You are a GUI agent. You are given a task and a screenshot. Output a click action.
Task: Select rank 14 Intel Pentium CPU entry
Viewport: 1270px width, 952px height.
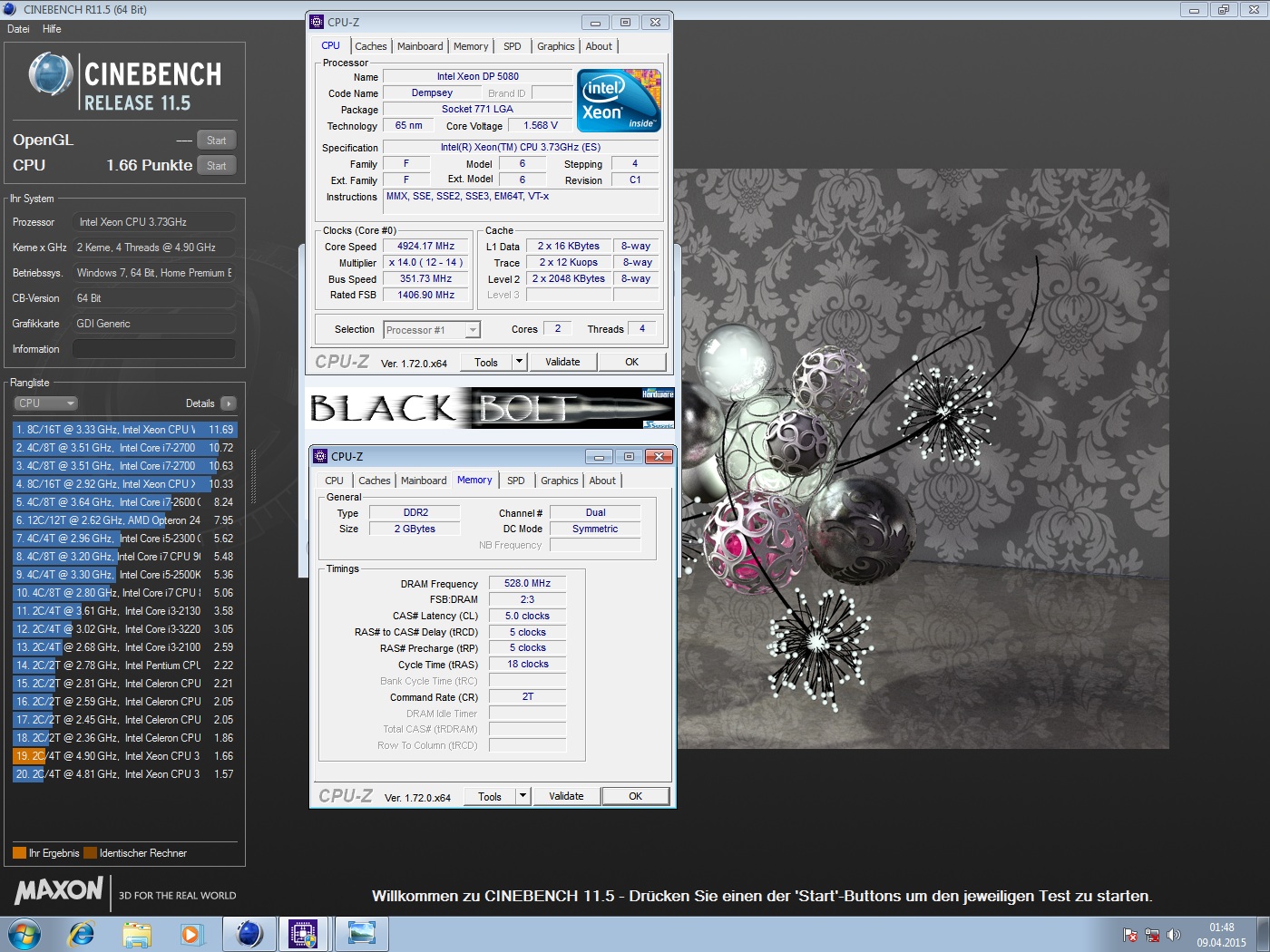coord(124,665)
